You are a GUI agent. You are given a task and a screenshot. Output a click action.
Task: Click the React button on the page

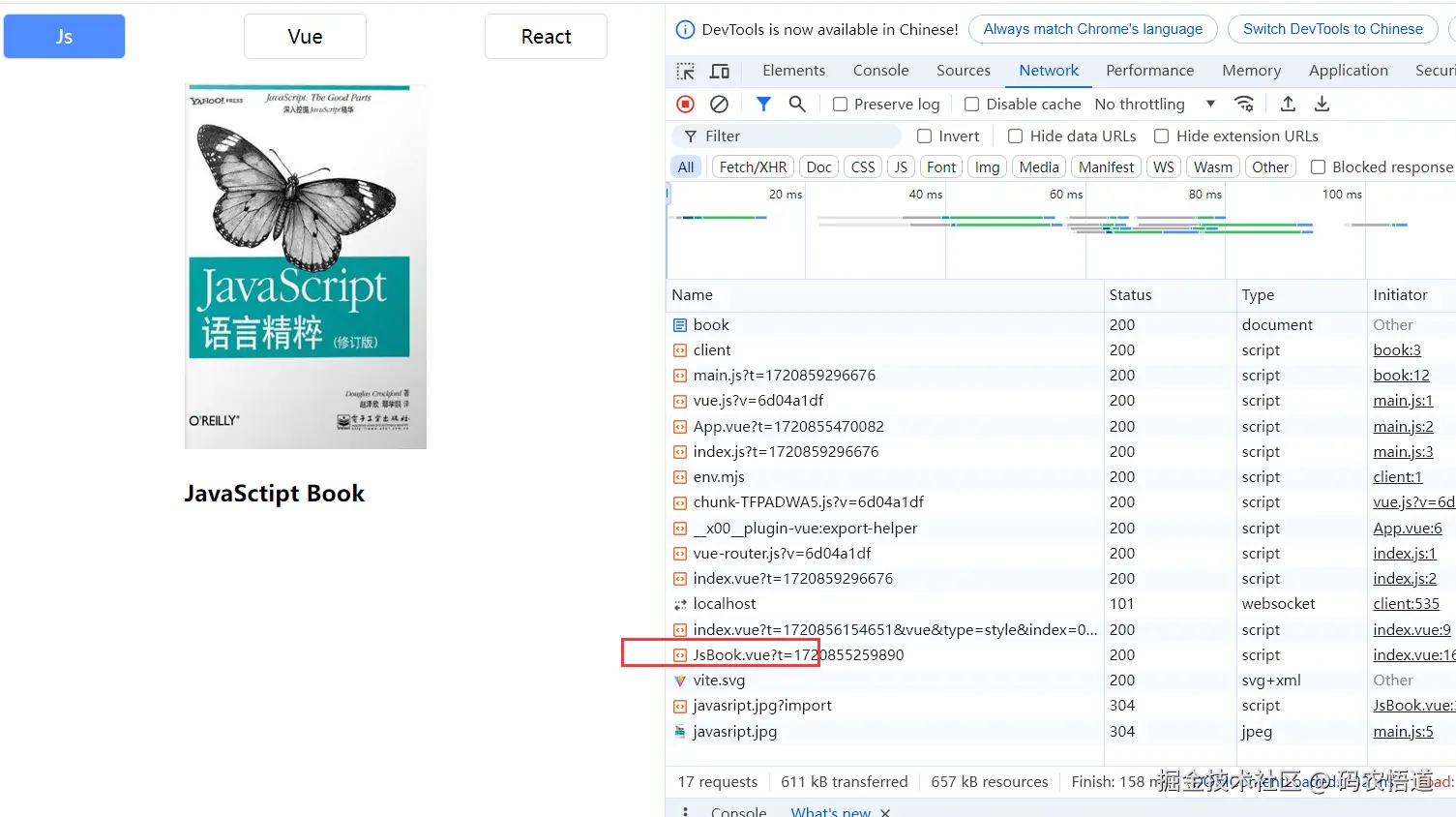pyautogui.click(x=546, y=36)
